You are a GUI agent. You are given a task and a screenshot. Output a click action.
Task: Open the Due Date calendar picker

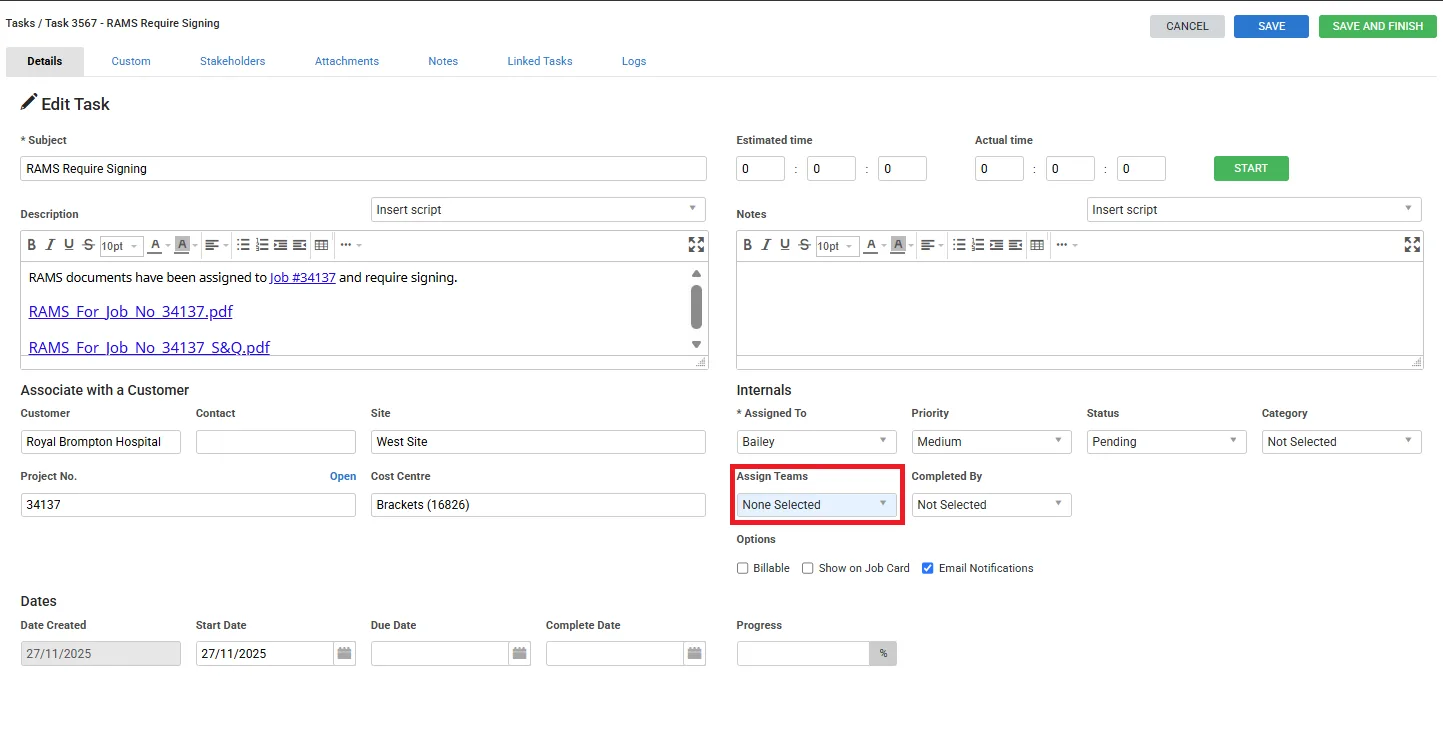coord(519,653)
